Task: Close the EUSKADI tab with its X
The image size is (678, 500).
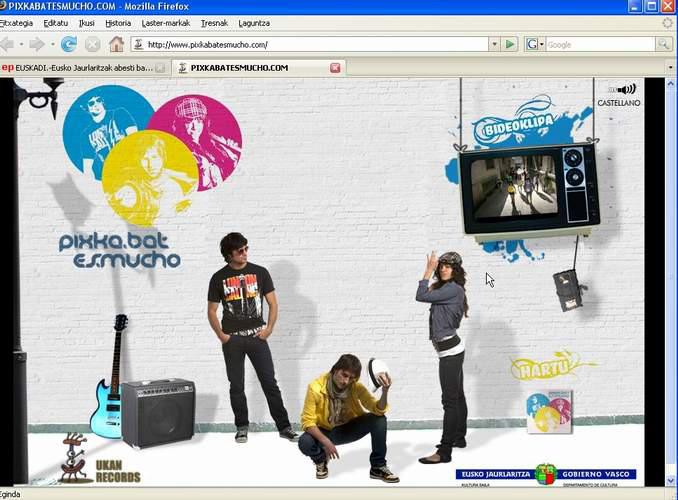Action: pyautogui.click(x=160, y=68)
